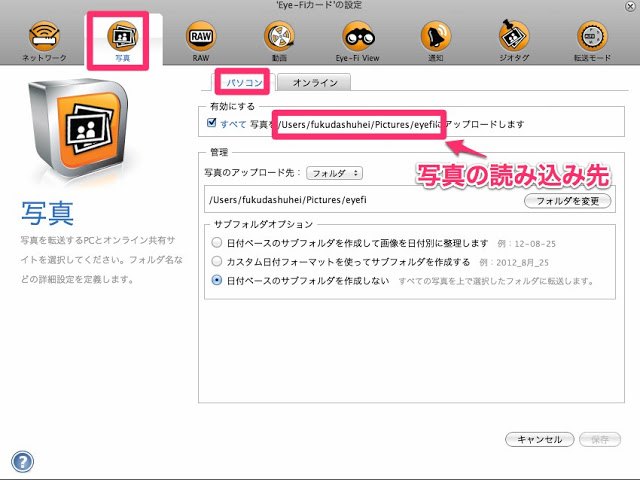Image resolution: width=640 pixels, height=480 pixels.
Task: Click the 管理 section label
Action: pyautogui.click(x=219, y=152)
